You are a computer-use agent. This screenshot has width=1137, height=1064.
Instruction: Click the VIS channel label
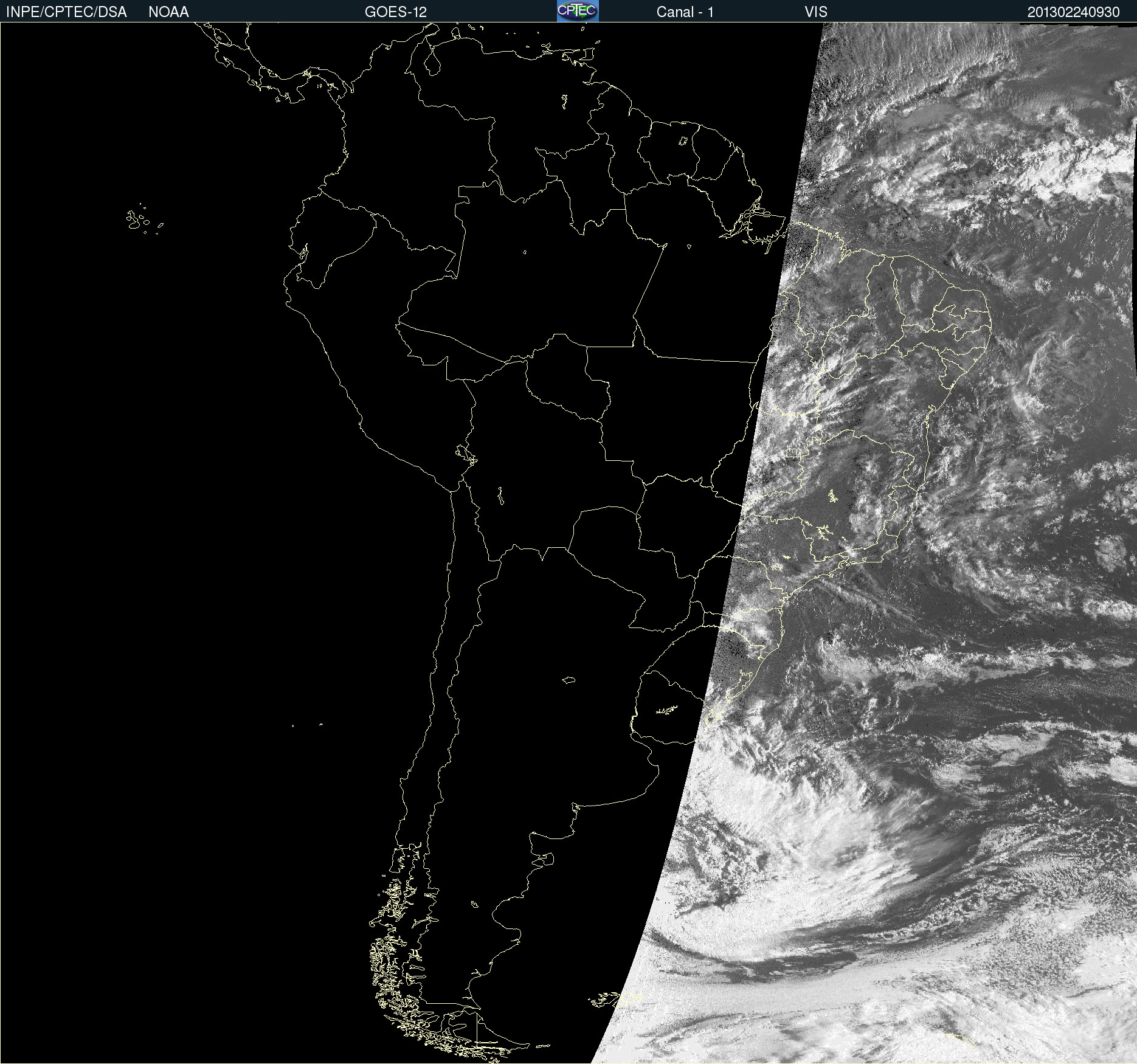[816, 12]
